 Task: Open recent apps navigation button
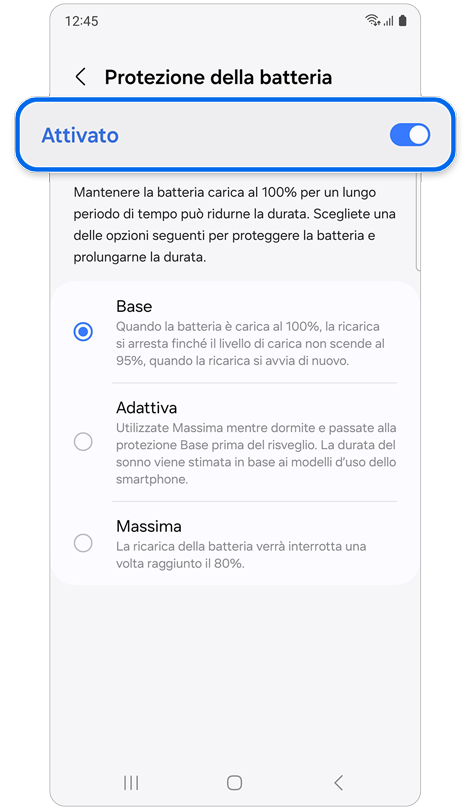pos(131,783)
